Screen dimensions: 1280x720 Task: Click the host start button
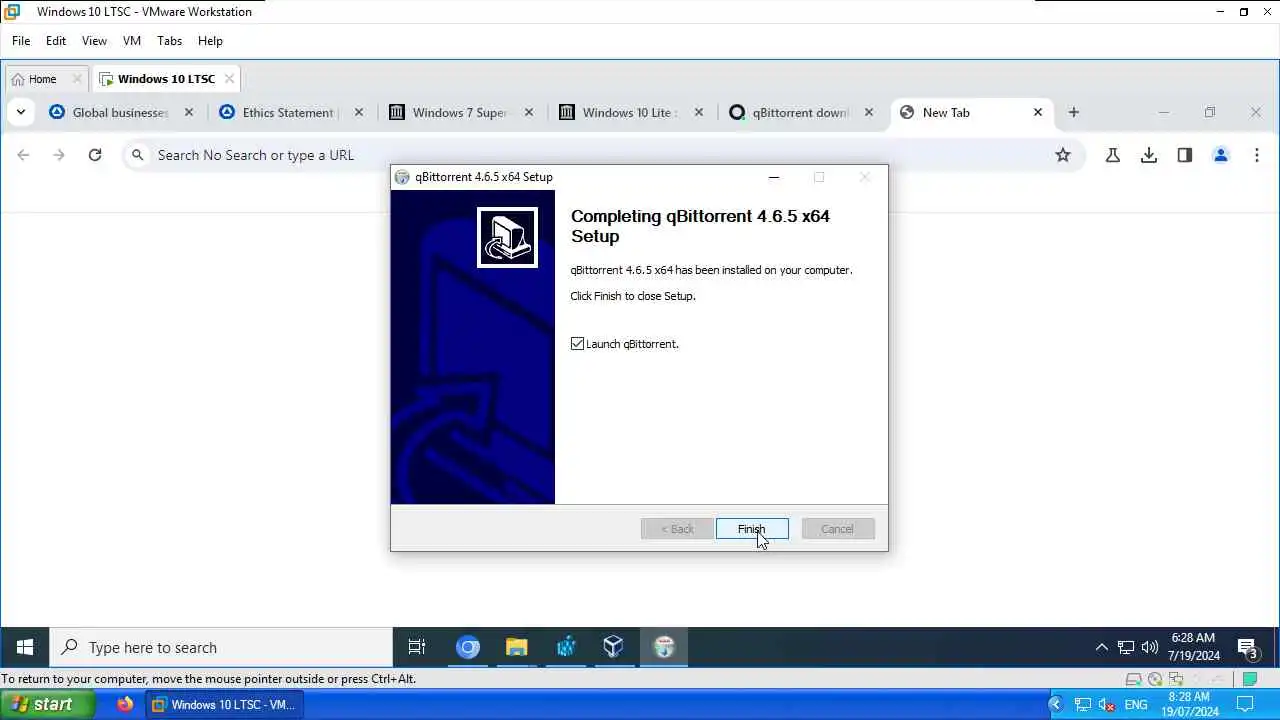pos(49,704)
